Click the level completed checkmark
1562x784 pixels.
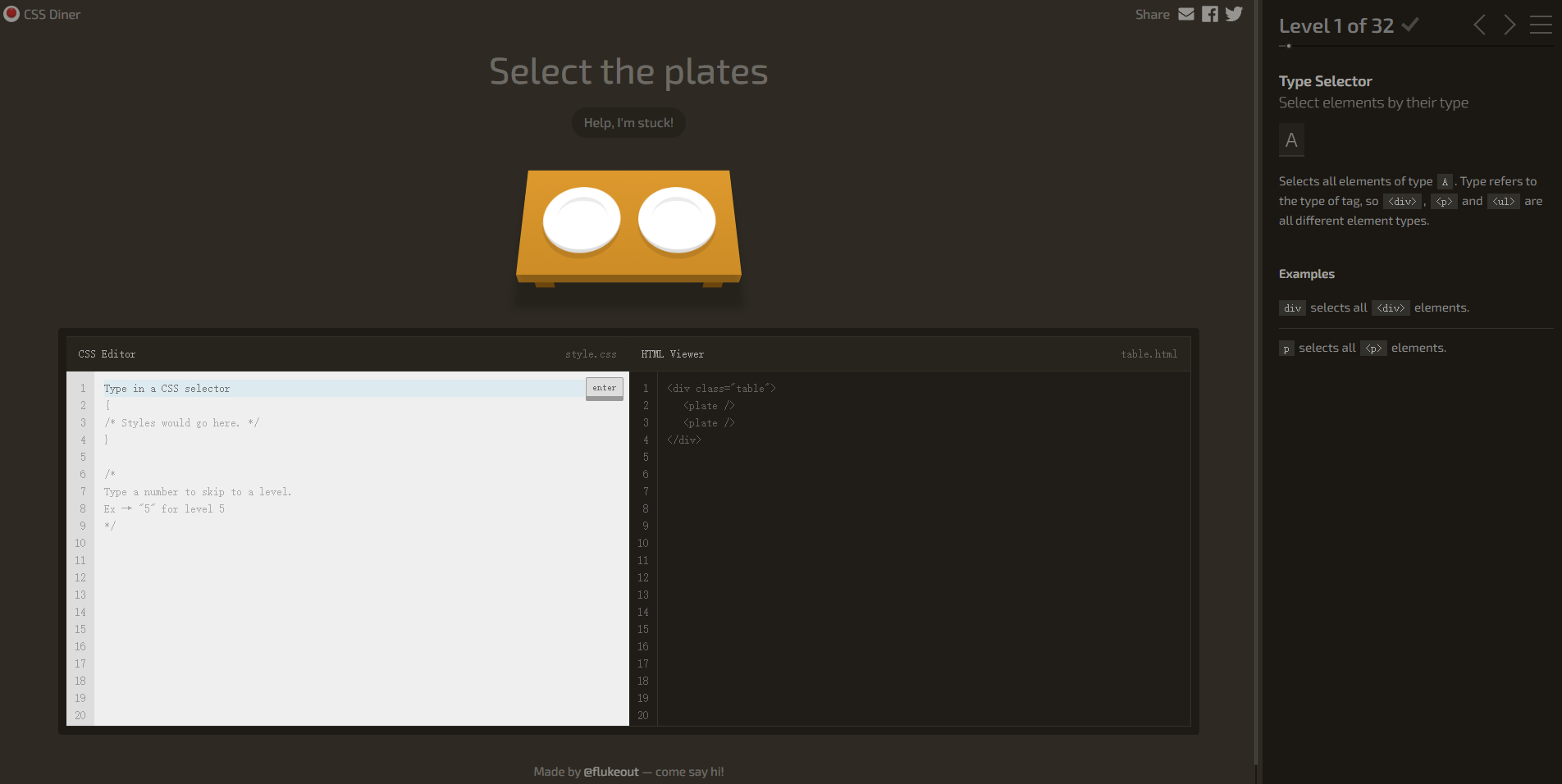(x=1410, y=25)
